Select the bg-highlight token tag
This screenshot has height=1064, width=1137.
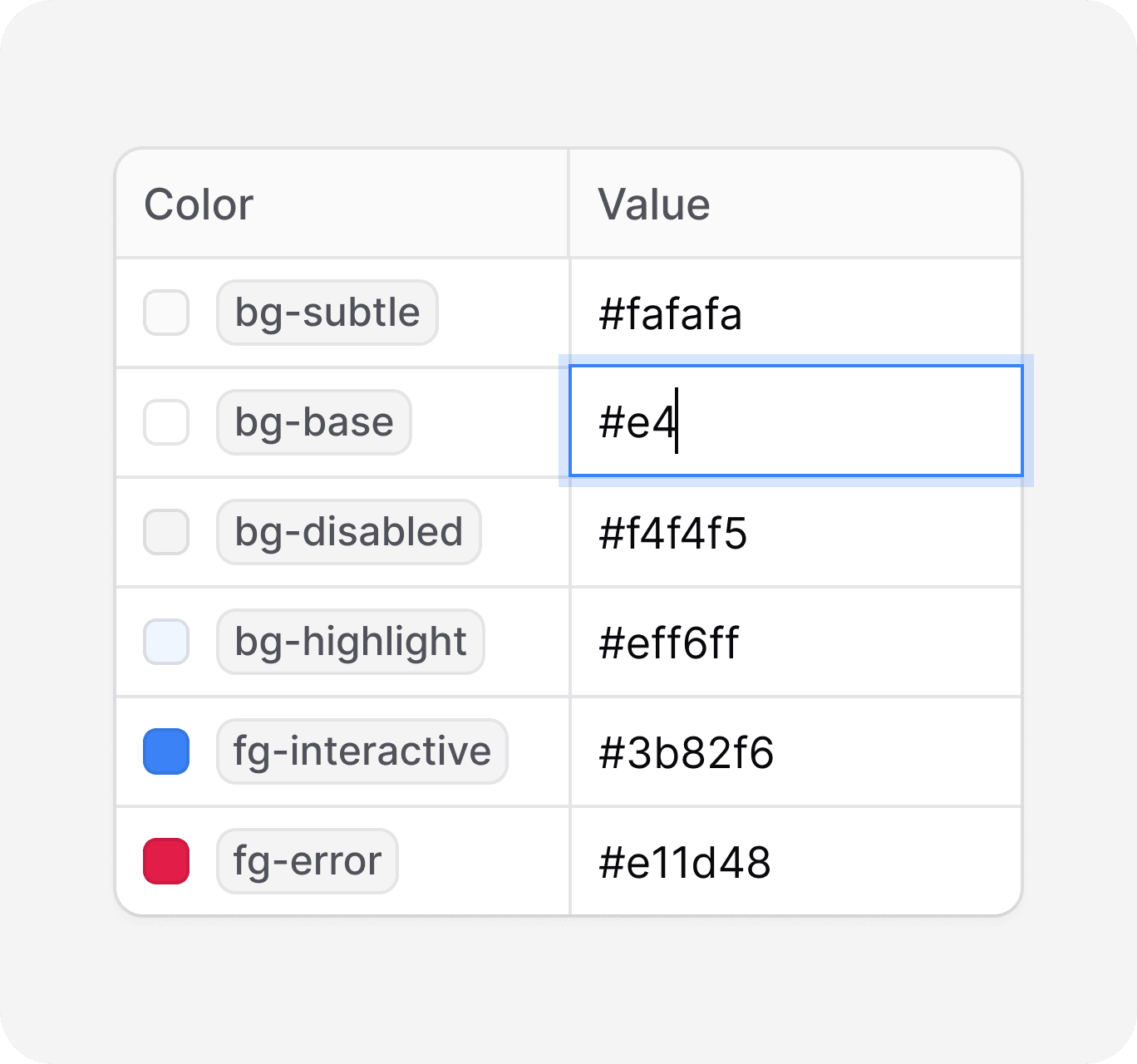click(x=351, y=642)
